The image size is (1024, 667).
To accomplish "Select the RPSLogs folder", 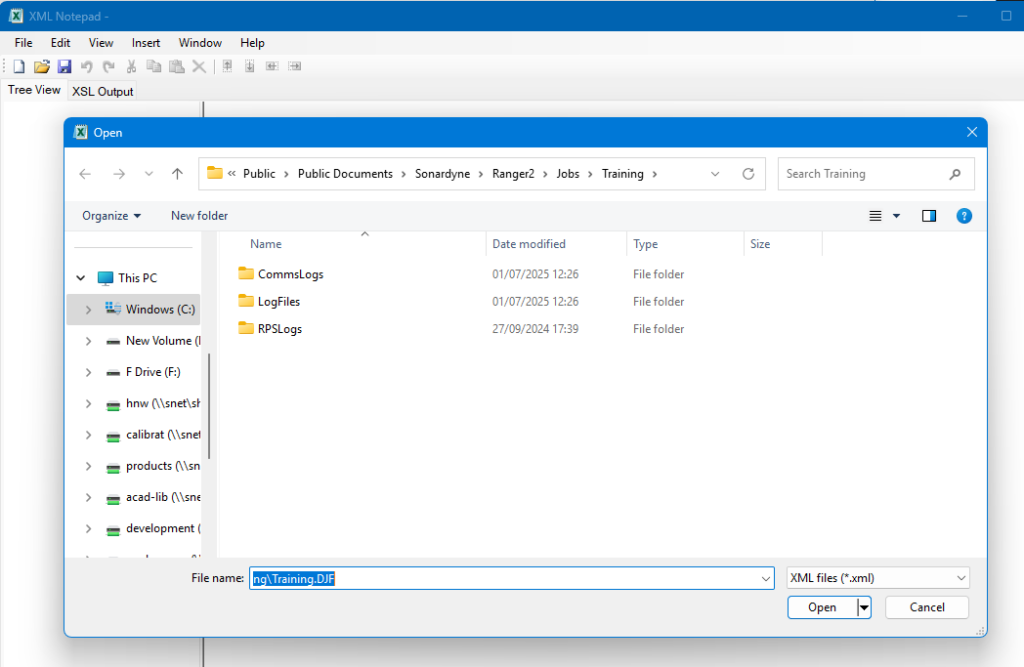I will coord(279,329).
